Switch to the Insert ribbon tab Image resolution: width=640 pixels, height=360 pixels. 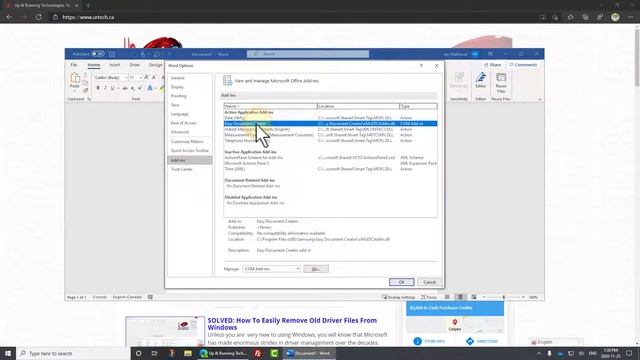pos(115,65)
